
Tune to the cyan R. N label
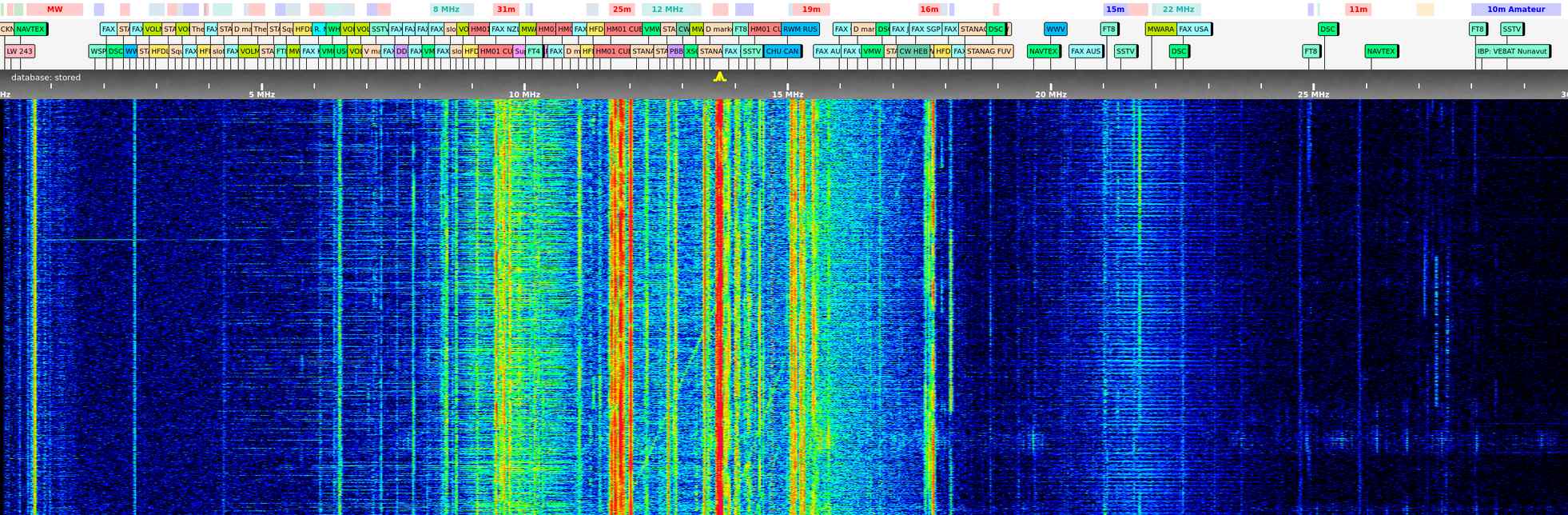pyautogui.click(x=319, y=30)
